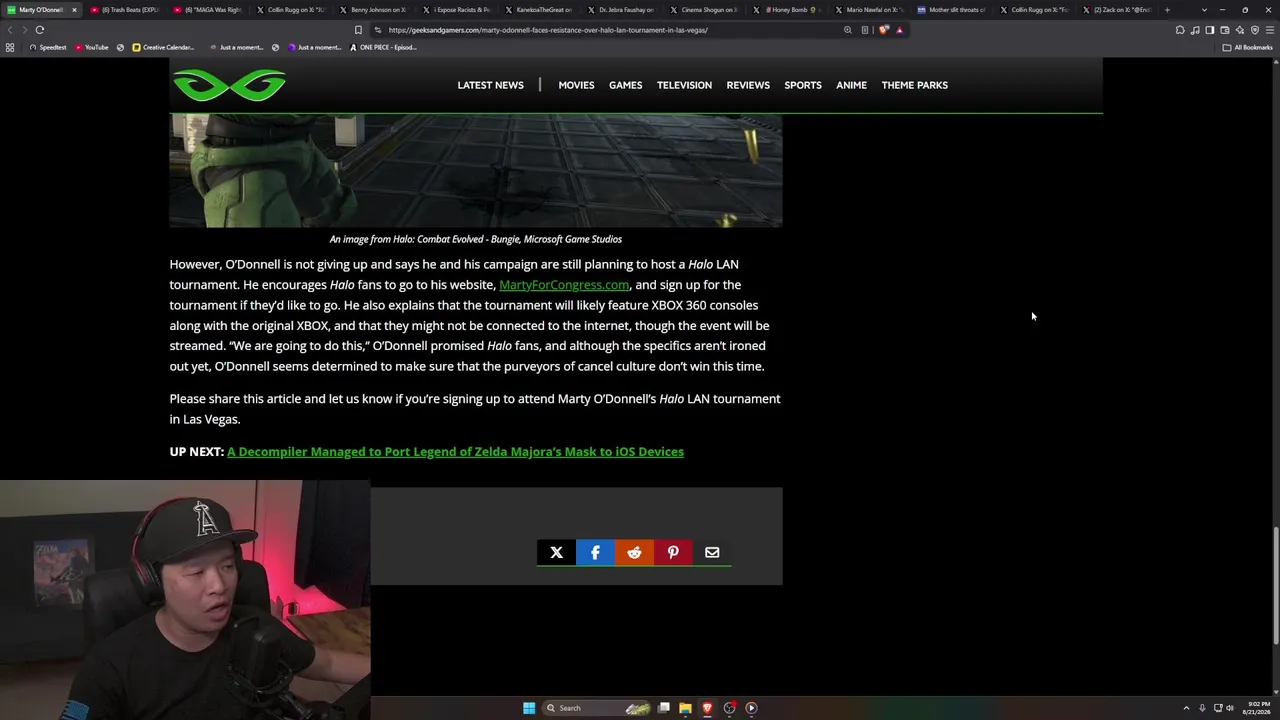Viewport: 1280px width, 720px height.
Task: Open the MOVIES section
Action: pos(576,85)
